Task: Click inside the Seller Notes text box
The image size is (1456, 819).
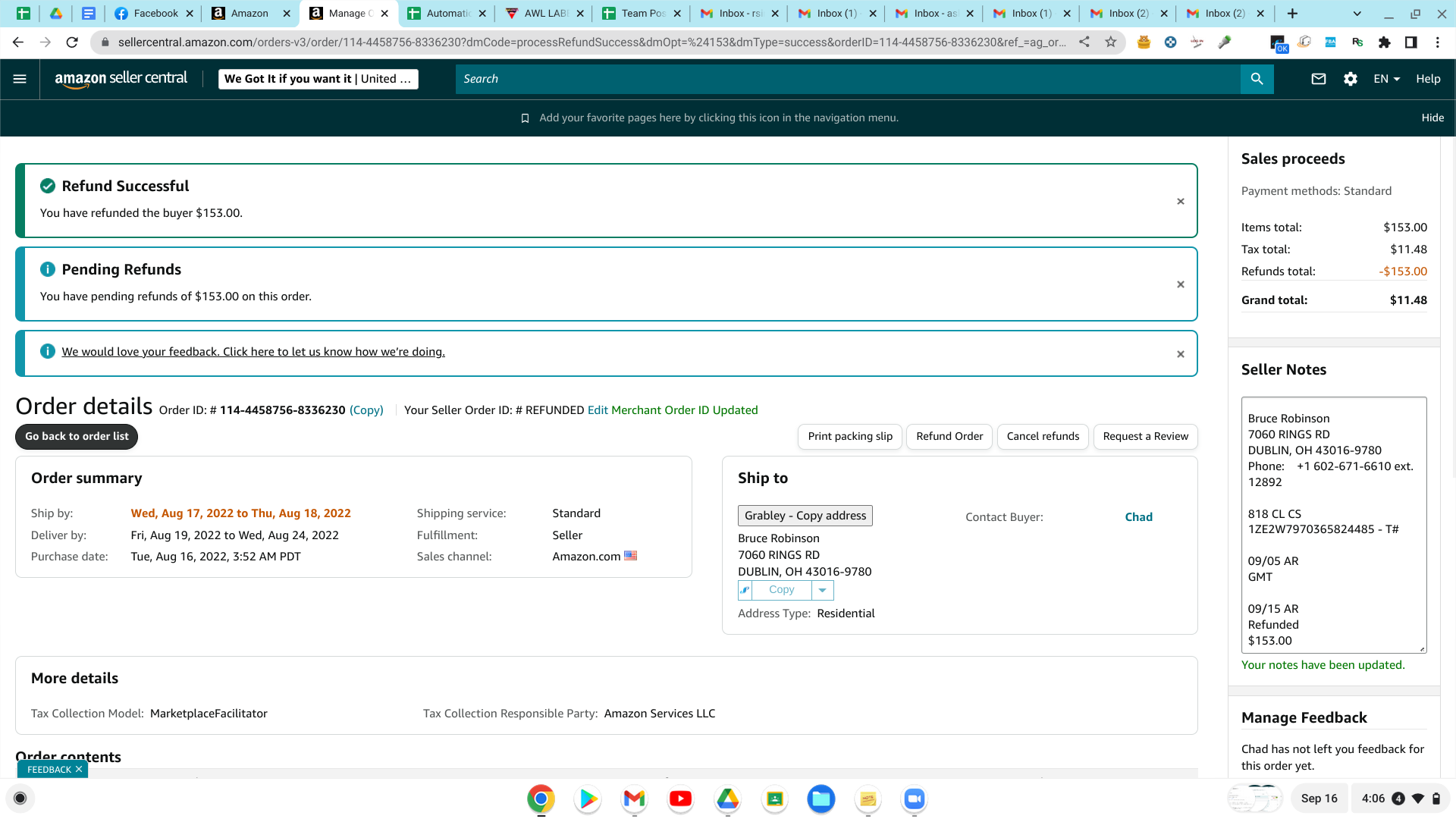Action: [1334, 525]
